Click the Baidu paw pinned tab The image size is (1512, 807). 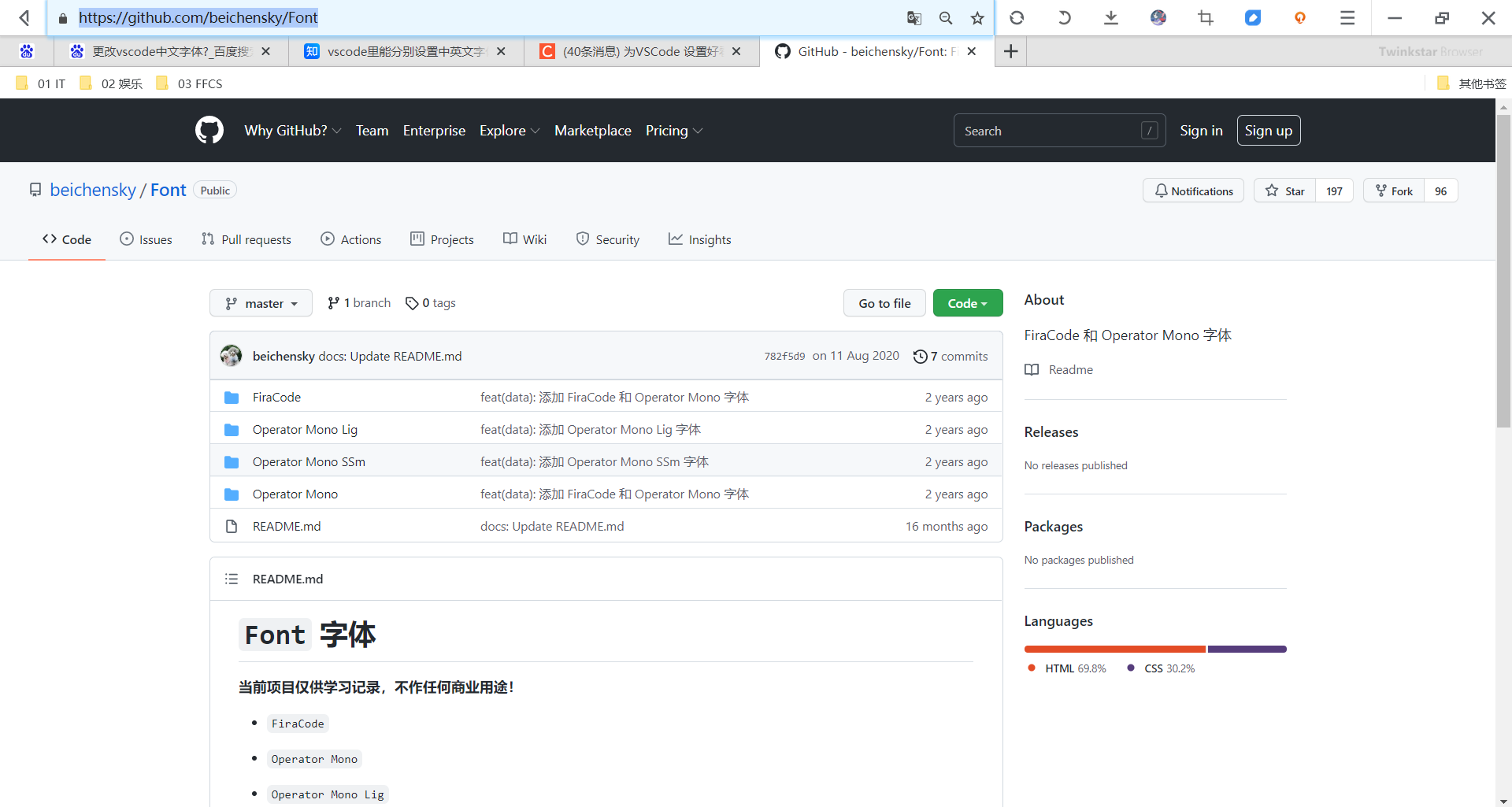click(27, 51)
